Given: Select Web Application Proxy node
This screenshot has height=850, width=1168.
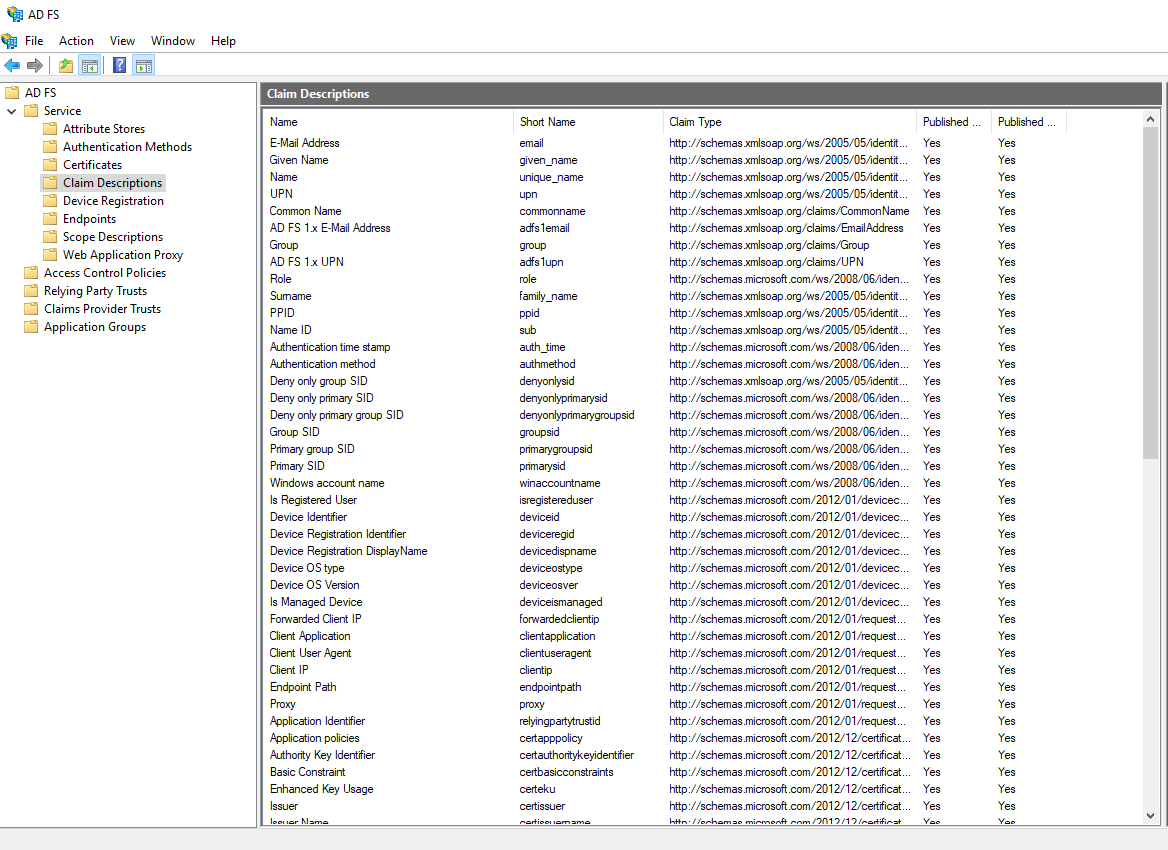Looking at the screenshot, I should coord(123,255).
